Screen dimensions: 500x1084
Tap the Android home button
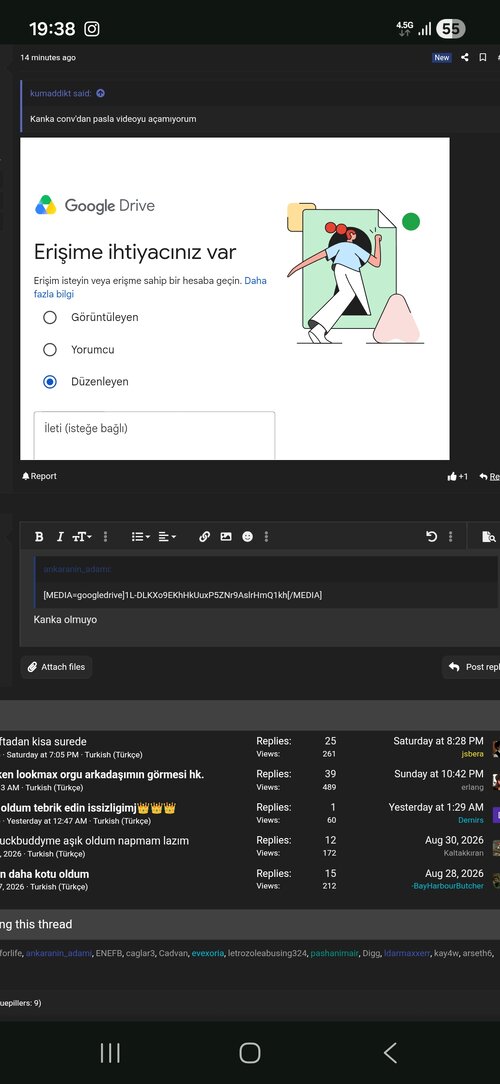pyautogui.click(x=250, y=1053)
